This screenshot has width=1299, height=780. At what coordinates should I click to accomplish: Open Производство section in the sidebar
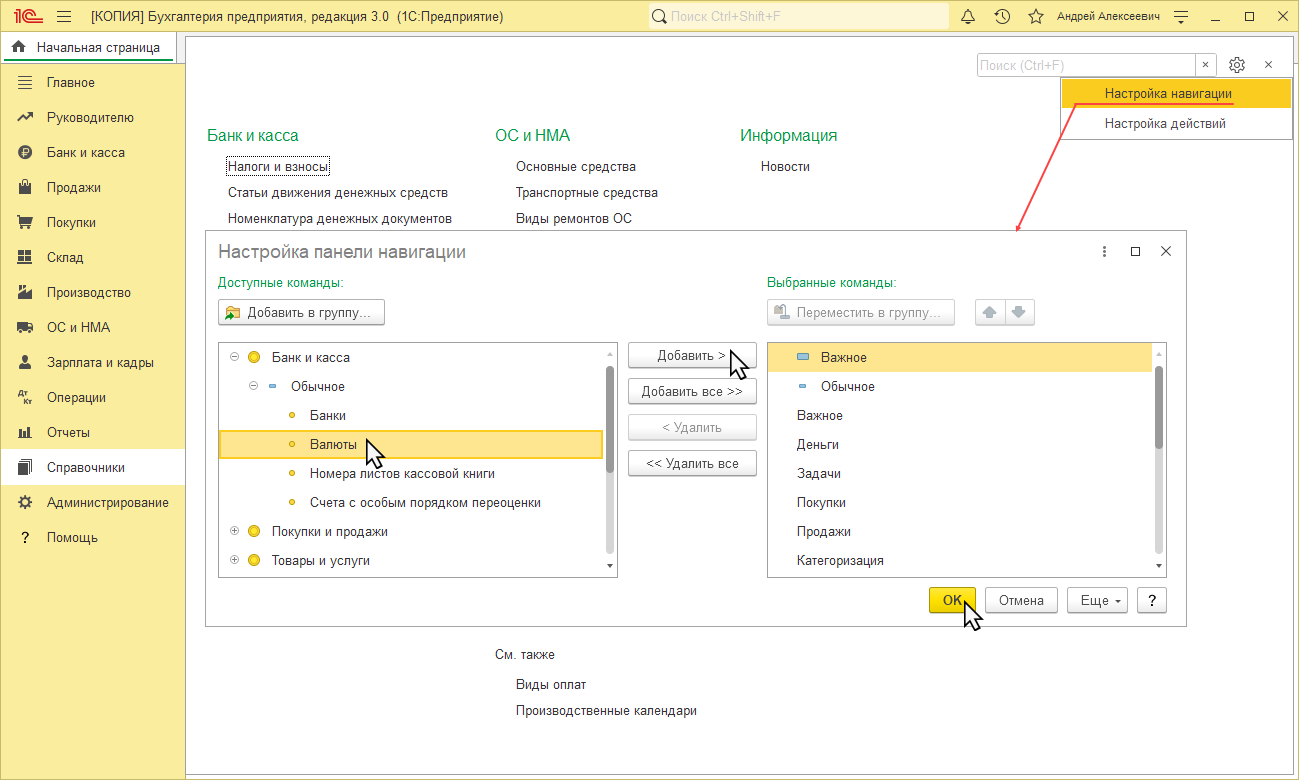coord(92,292)
